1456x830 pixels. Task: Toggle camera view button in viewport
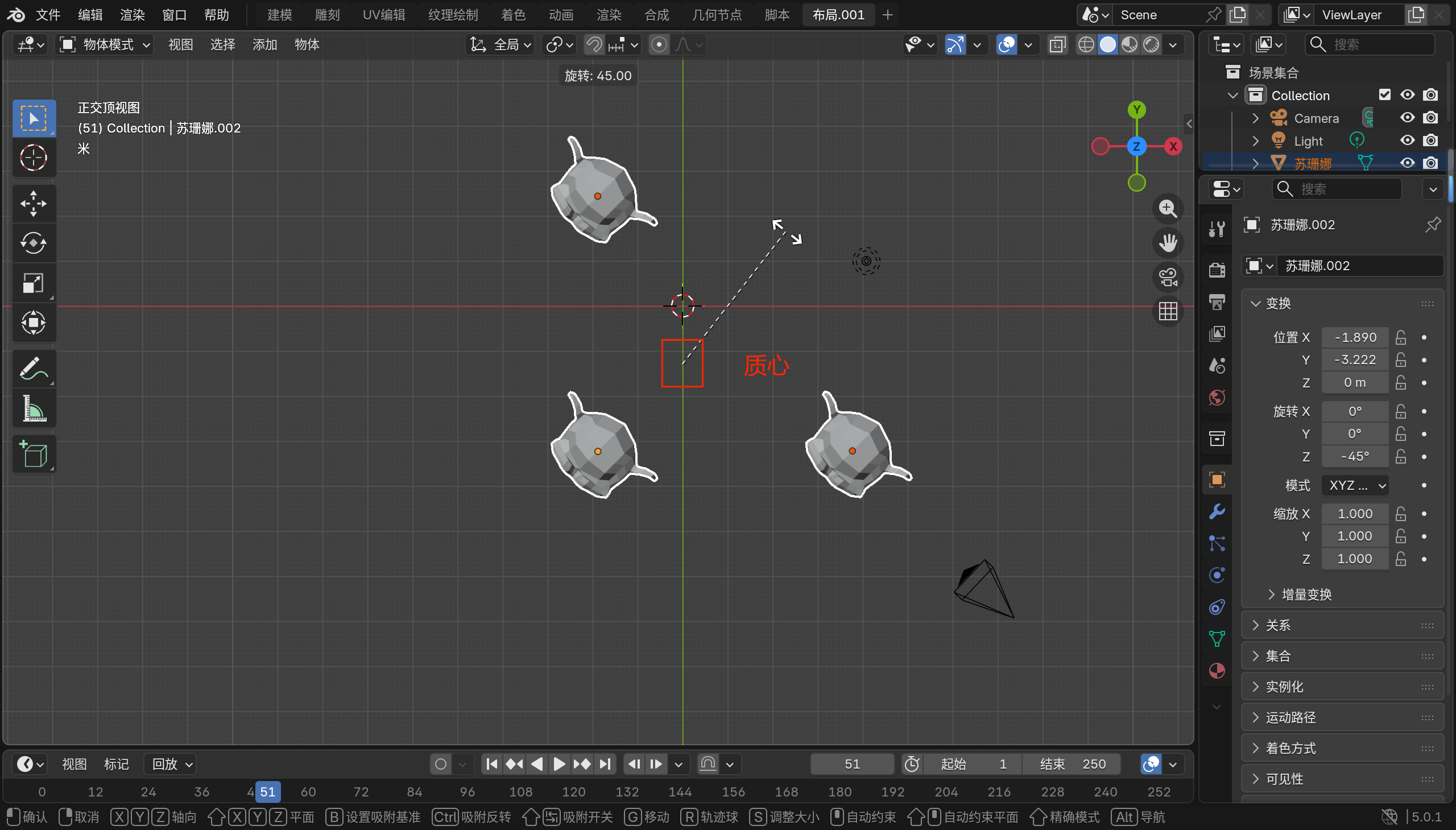coord(1168,278)
